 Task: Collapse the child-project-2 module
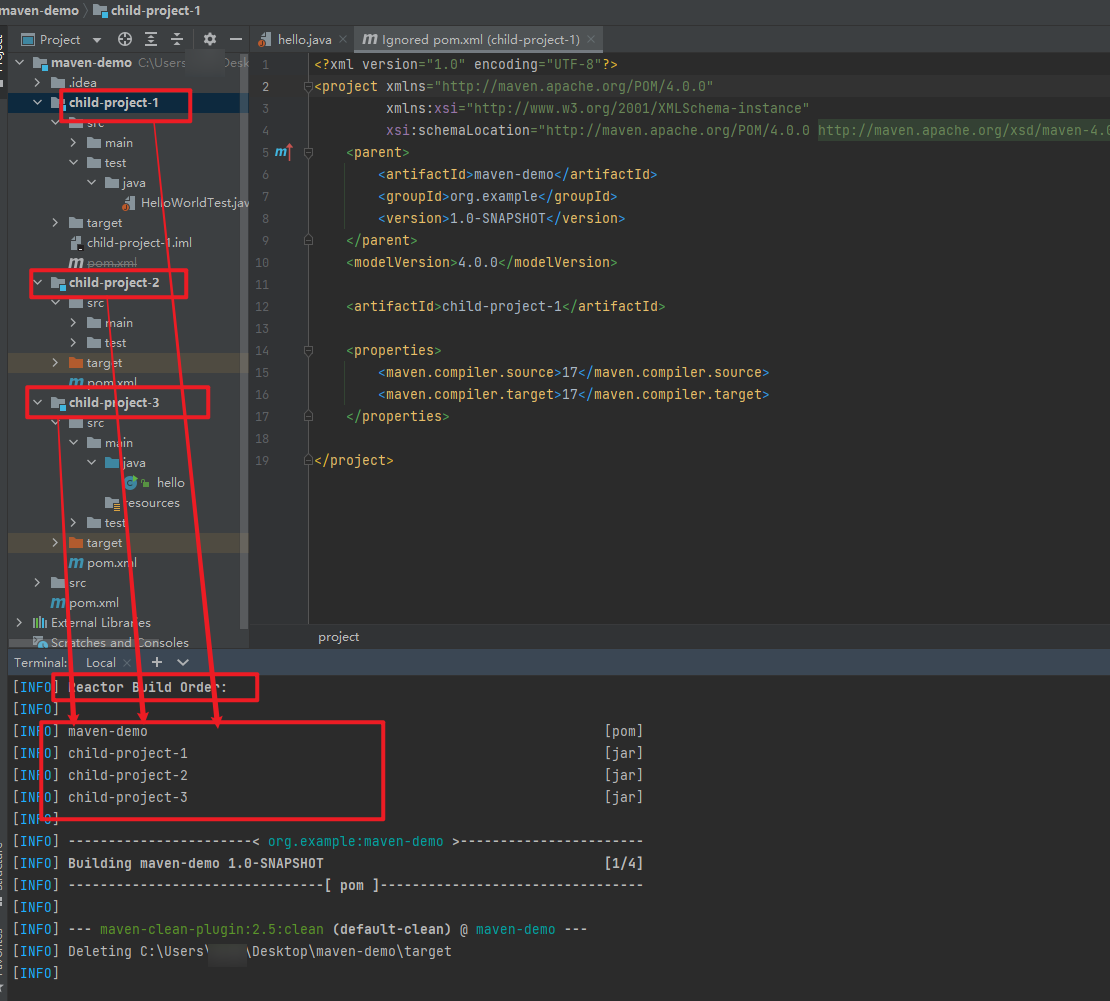[38, 282]
